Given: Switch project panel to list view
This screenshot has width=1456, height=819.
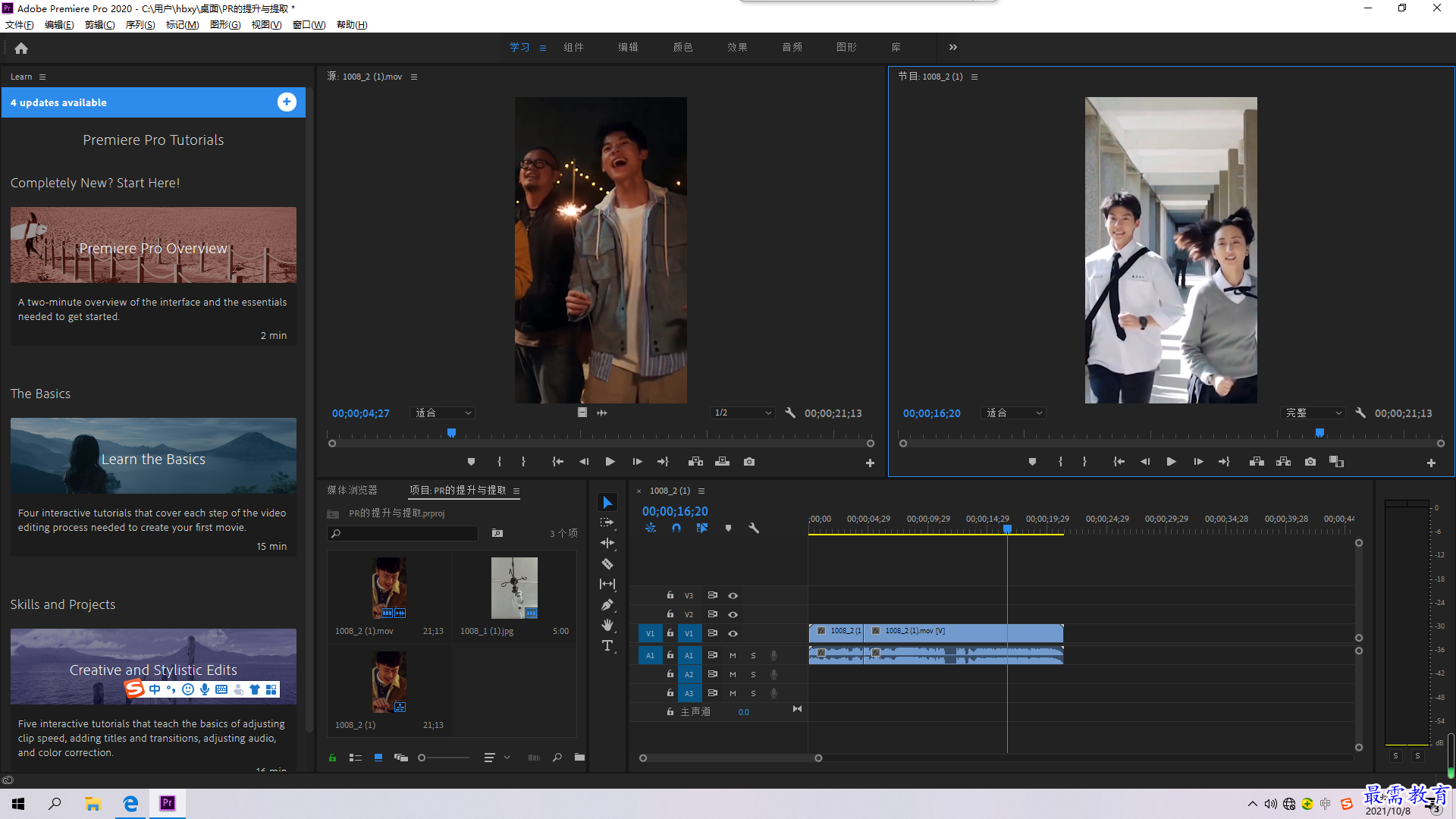Looking at the screenshot, I should pyautogui.click(x=355, y=758).
